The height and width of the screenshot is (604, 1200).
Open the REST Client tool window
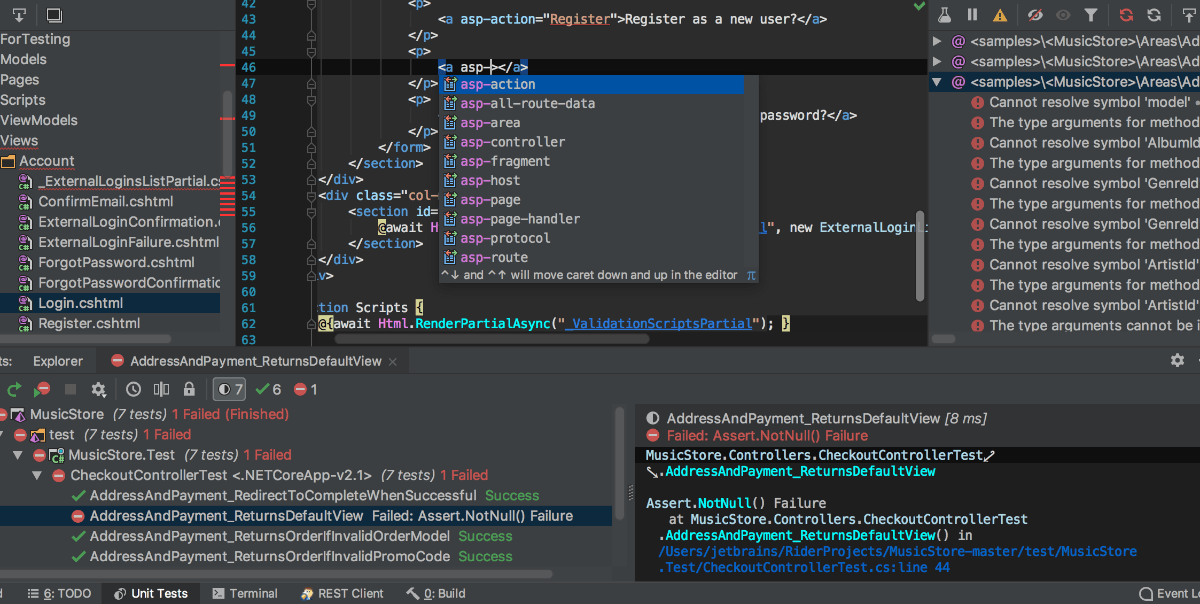click(341, 593)
